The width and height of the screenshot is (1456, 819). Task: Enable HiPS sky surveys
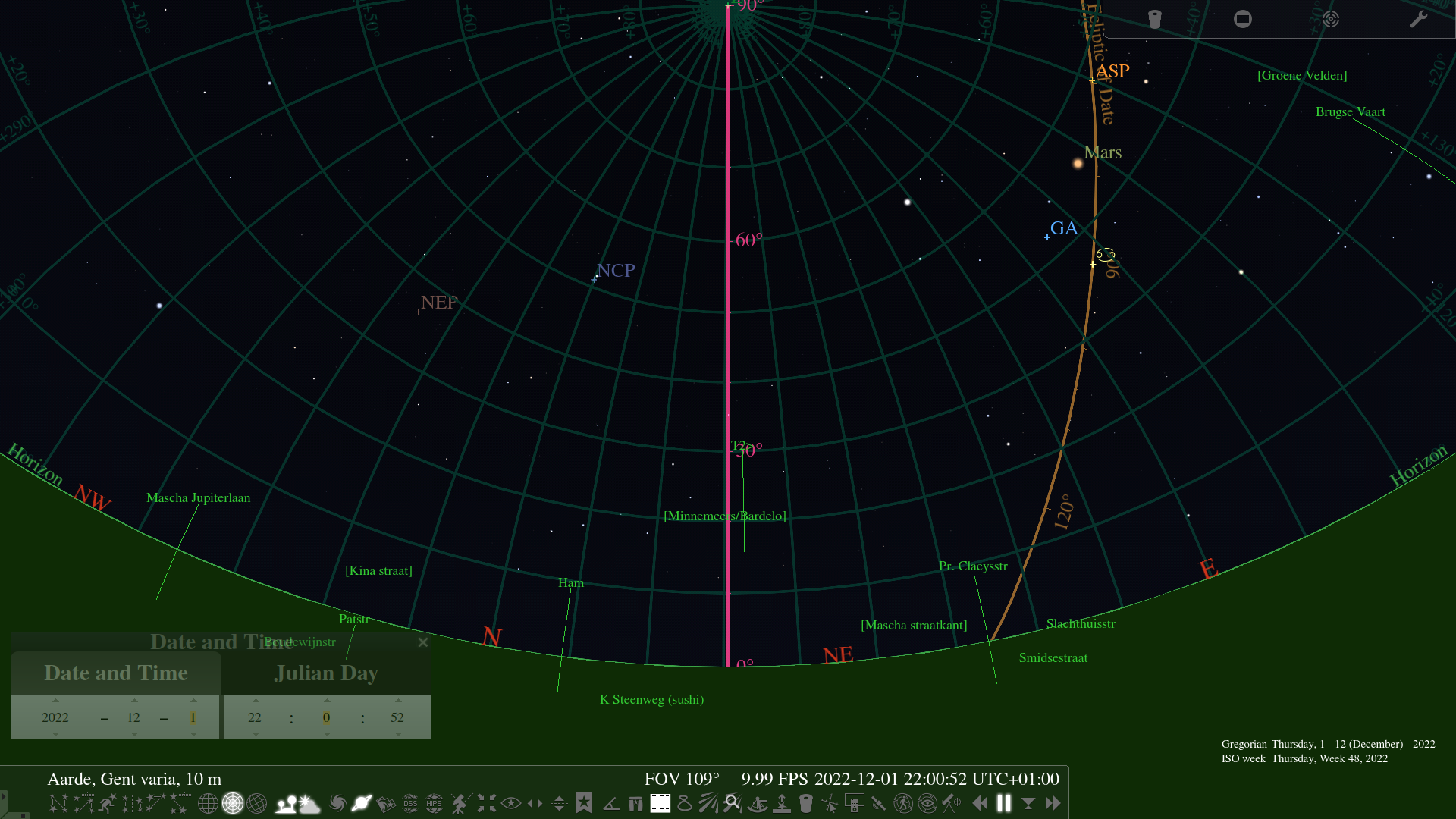(x=432, y=802)
